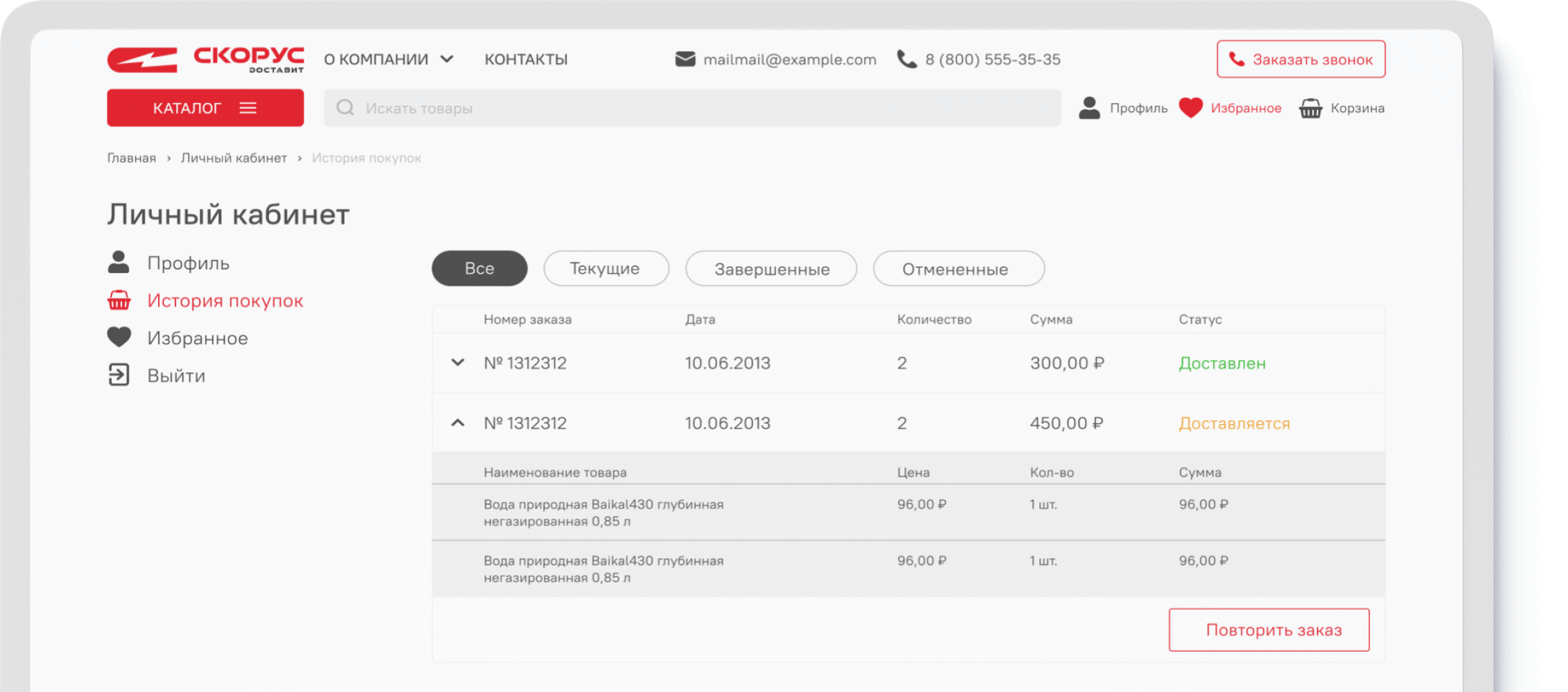Screen dimensions: 1568x692
Task: Click the Номер заказа column header
Action: [527, 319]
